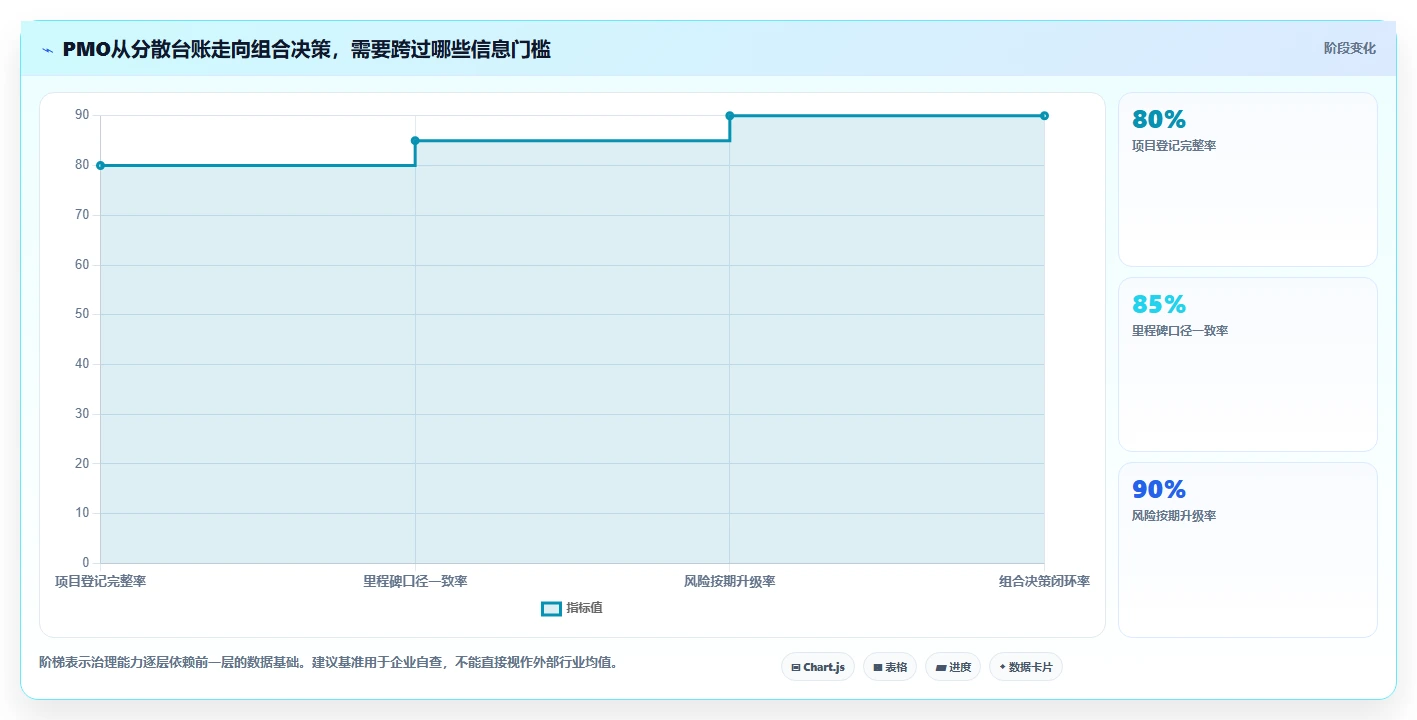Toggle the 指标值 legend swatch
The width and height of the screenshot is (1417, 720).
point(551,608)
